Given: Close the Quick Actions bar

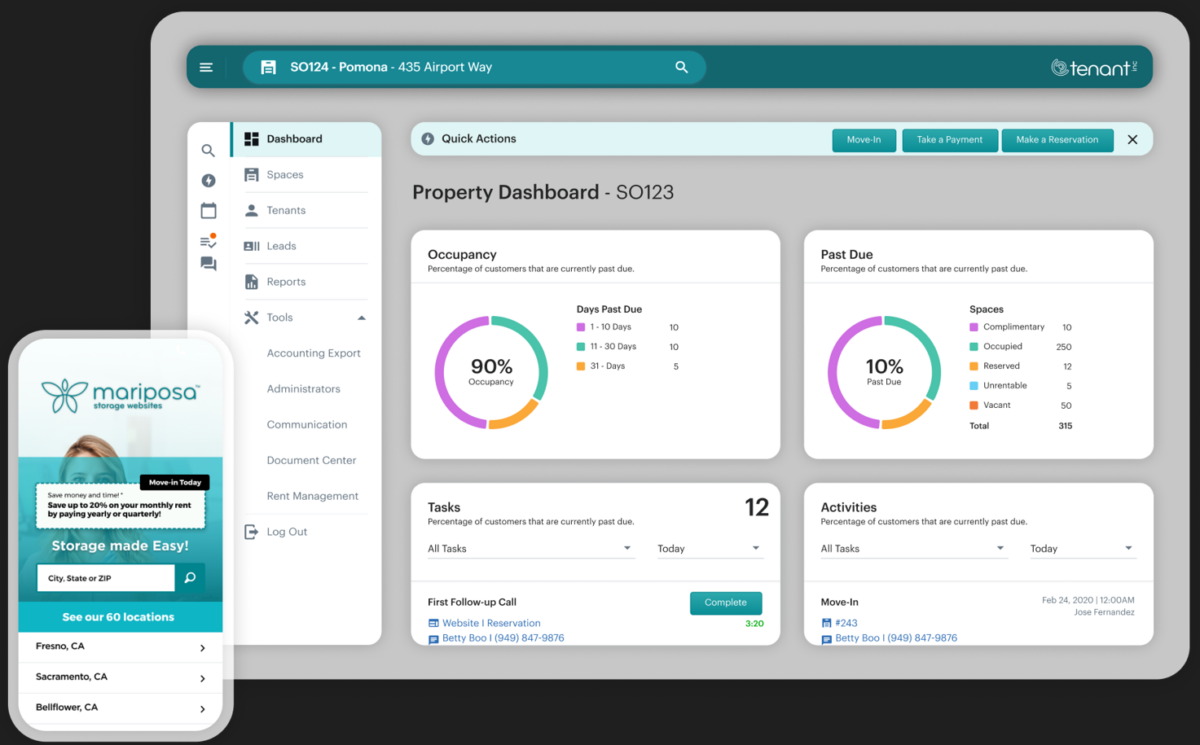Looking at the screenshot, I should pos(1132,140).
